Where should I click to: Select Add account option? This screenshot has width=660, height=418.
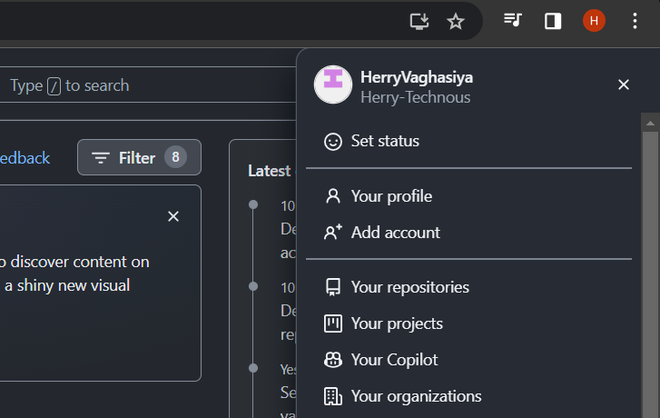point(395,232)
